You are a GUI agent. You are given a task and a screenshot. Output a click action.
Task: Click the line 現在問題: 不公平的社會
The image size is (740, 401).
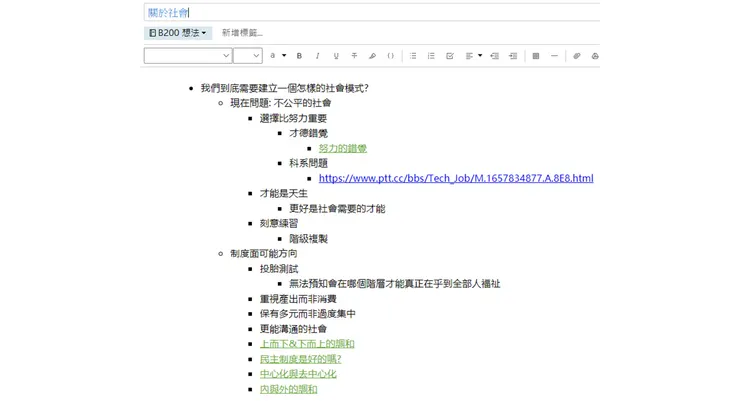pos(280,103)
